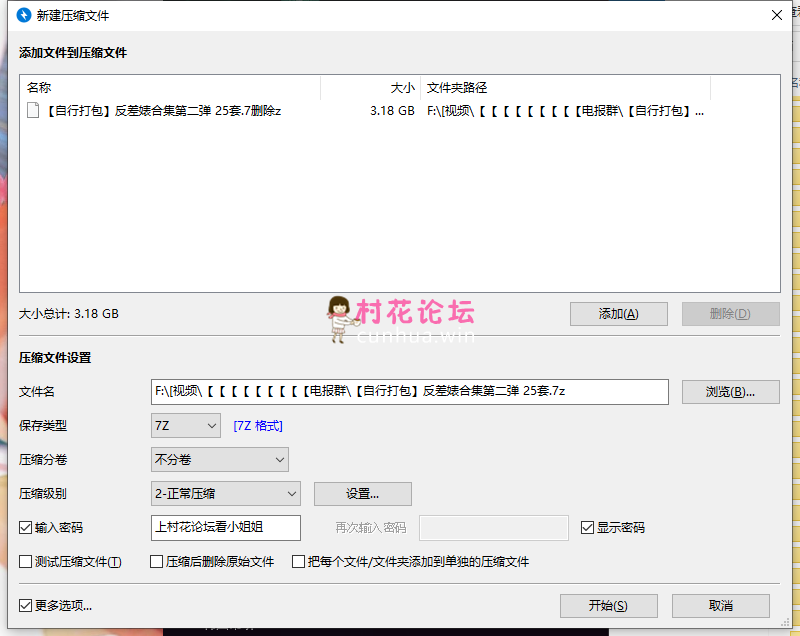
Task: Click the file icon in the file list
Action: (33, 111)
